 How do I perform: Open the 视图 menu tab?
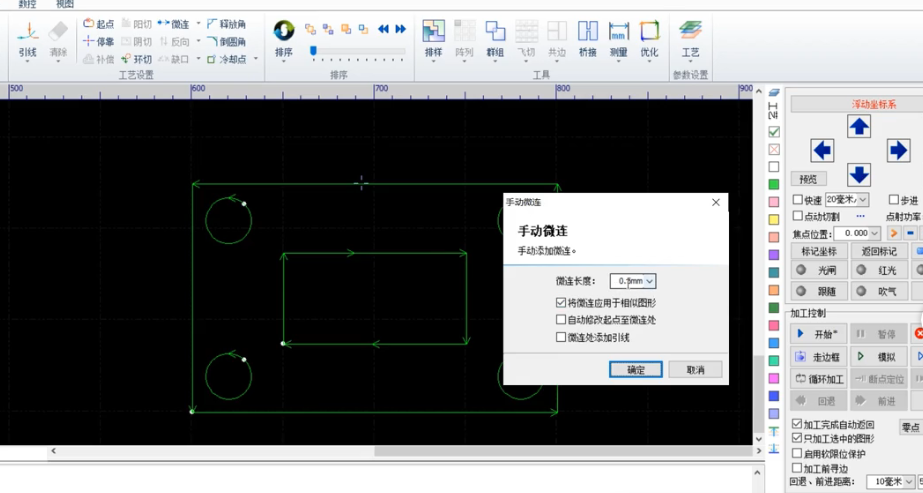click(65, 5)
